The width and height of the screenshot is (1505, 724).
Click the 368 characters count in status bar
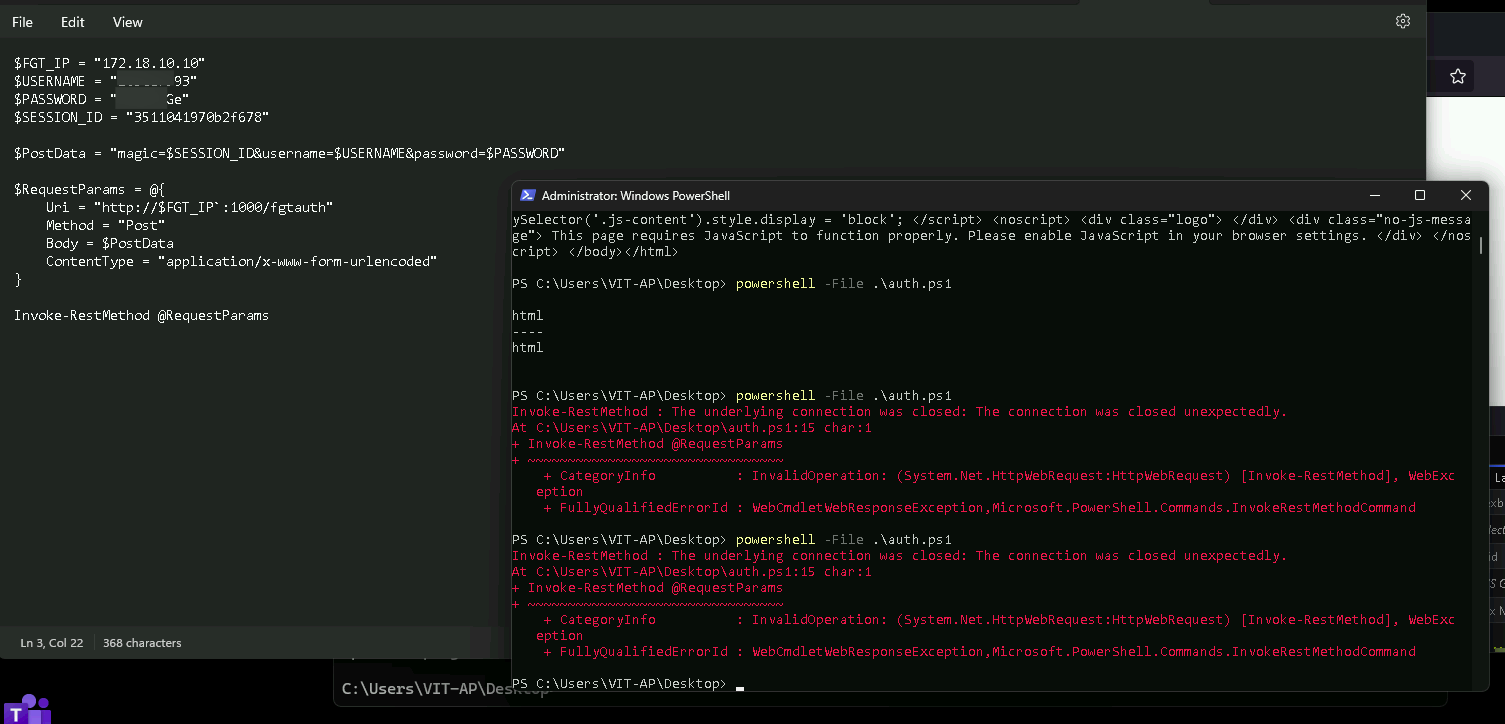coord(142,643)
